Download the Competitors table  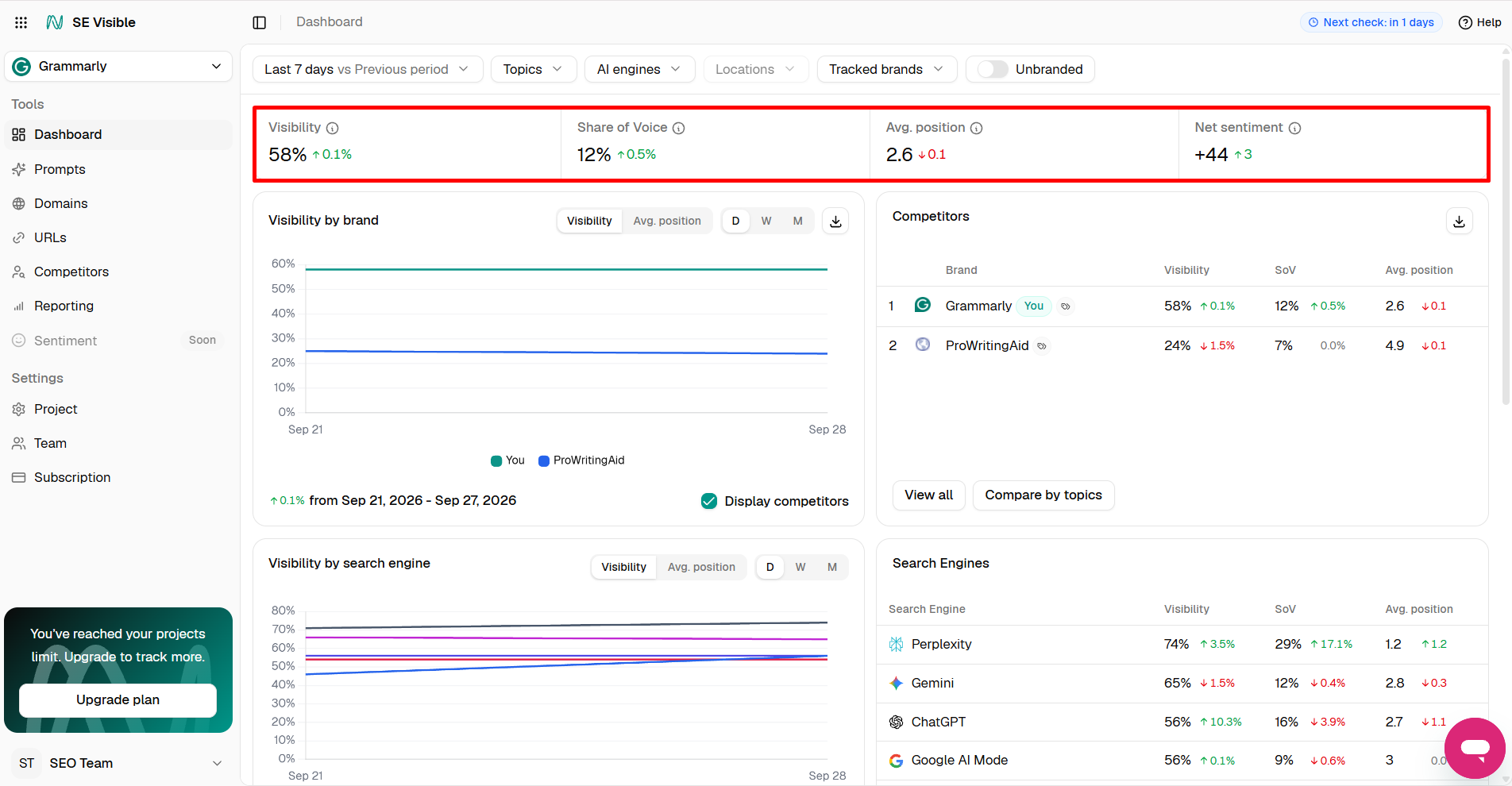point(1459,222)
